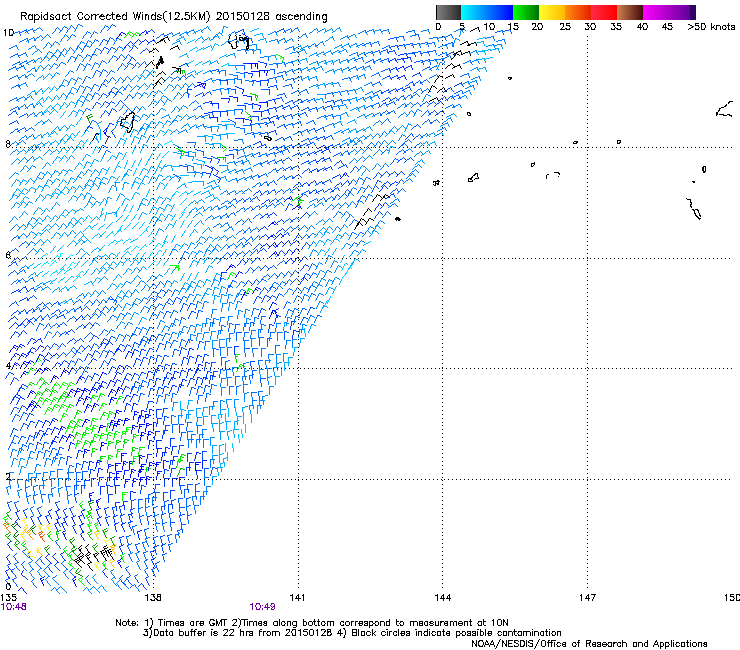This screenshot has height=650, width=740.
Task: Click the date '20150128' in the title
Action: [243, 17]
